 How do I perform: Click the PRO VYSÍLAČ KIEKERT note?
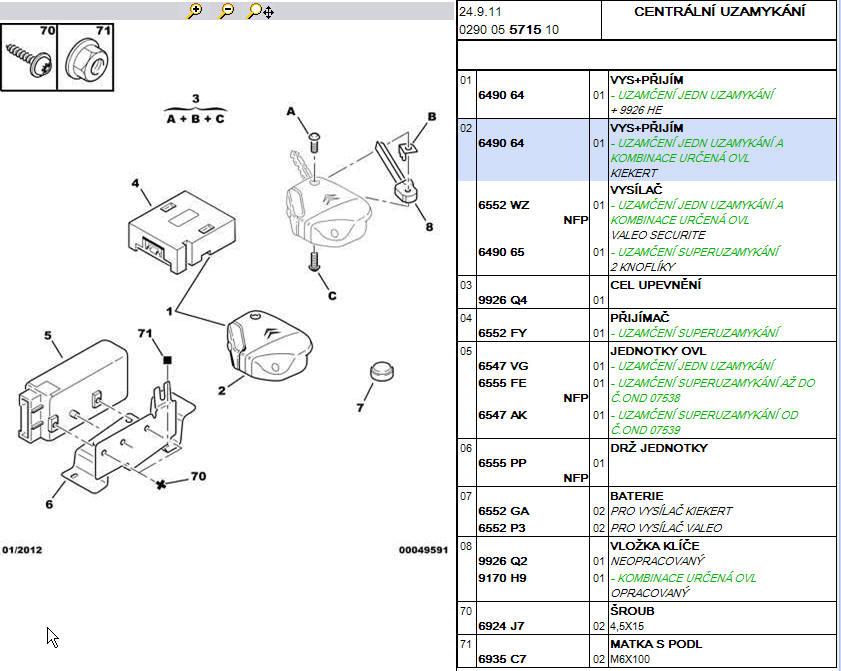pyautogui.click(x=672, y=511)
